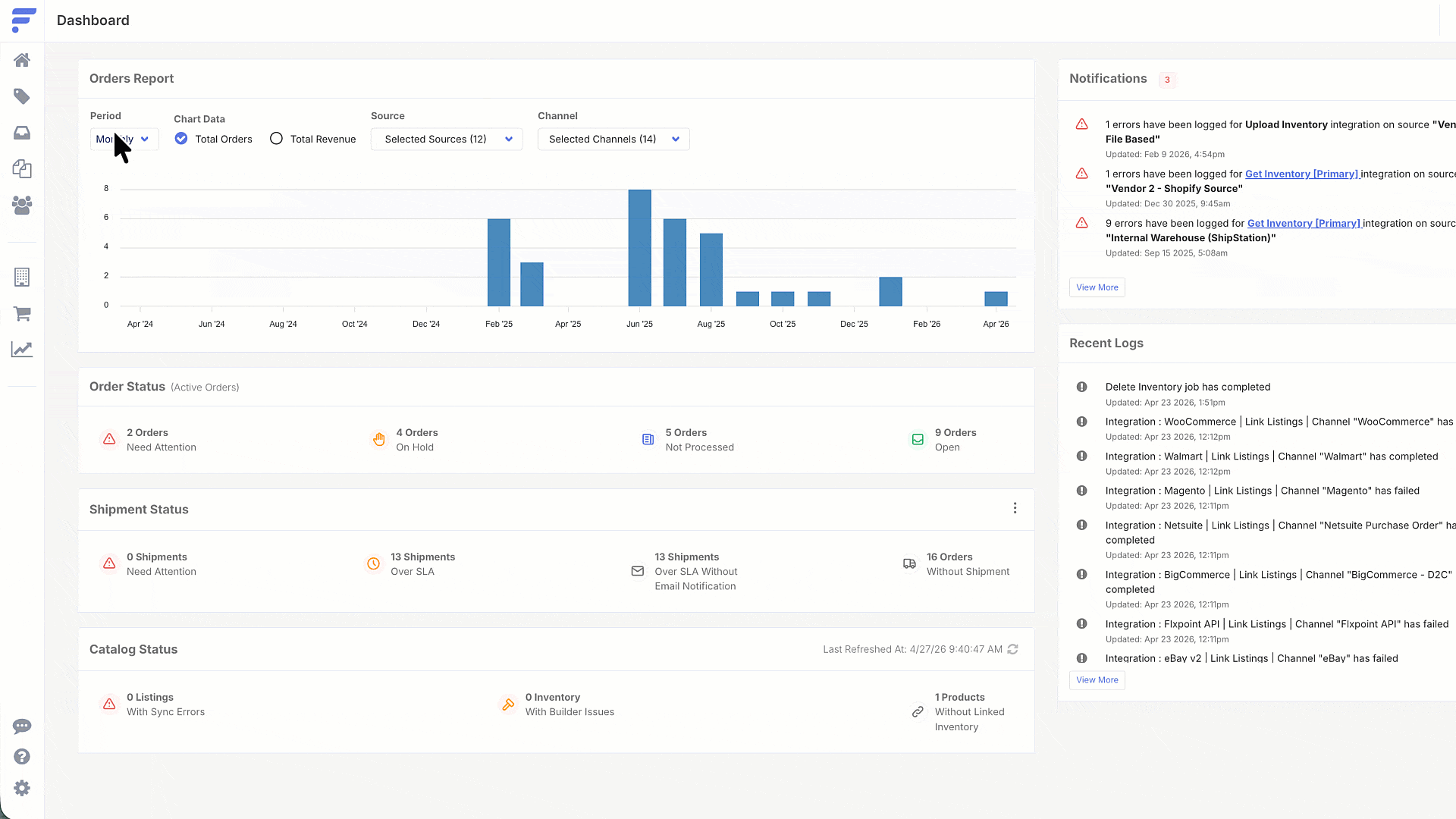
Task: Open the analytics line chart icon
Action: coord(22,350)
